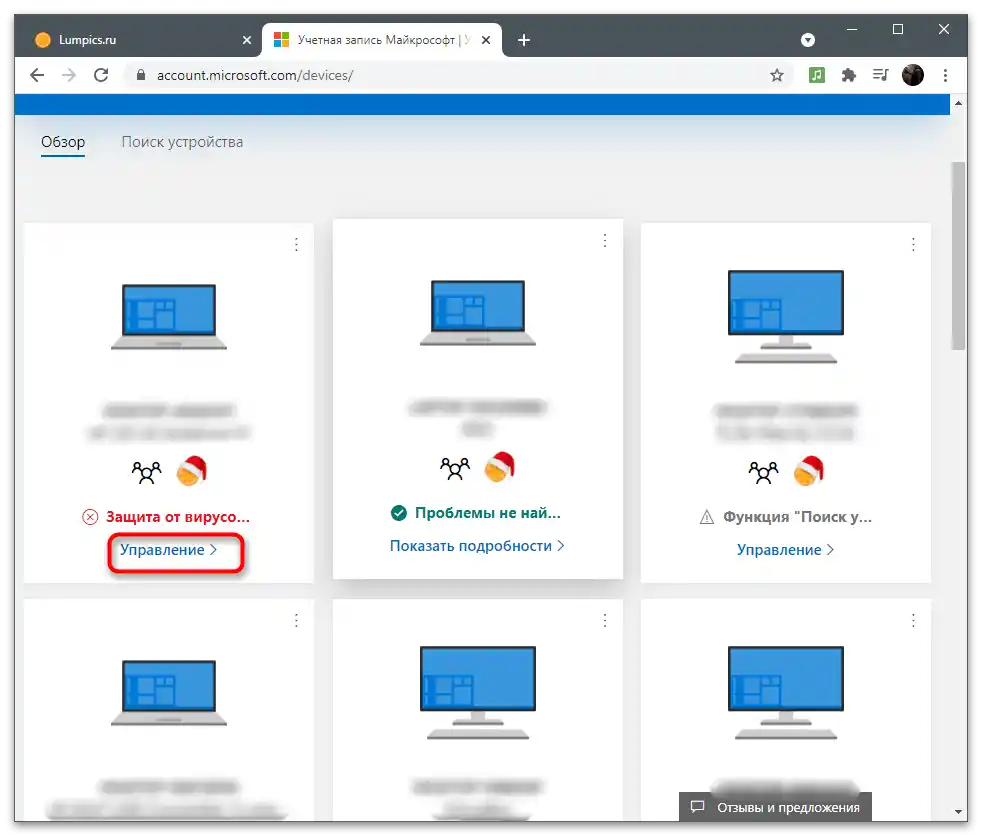Open options menu on bottom-right desktop card
Viewport: 982px width, 836px height.
coord(913,620)
